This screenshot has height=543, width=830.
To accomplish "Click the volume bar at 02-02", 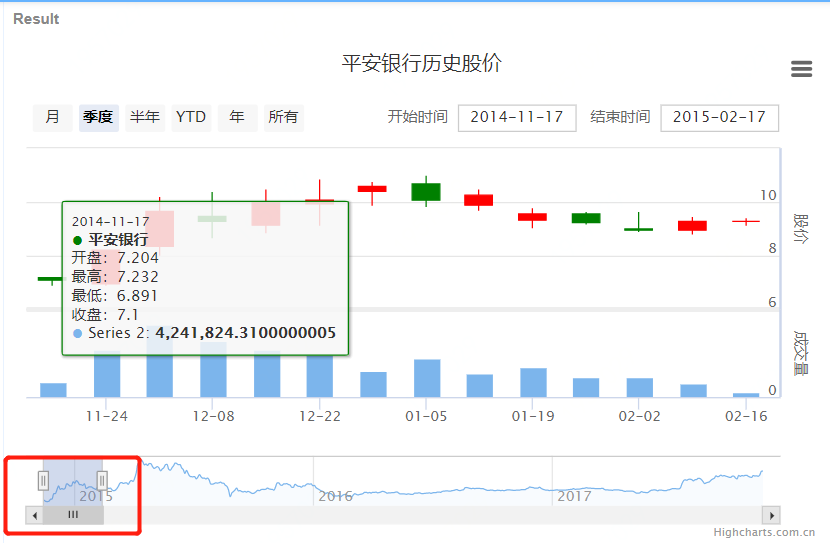I will click(639, 387).
